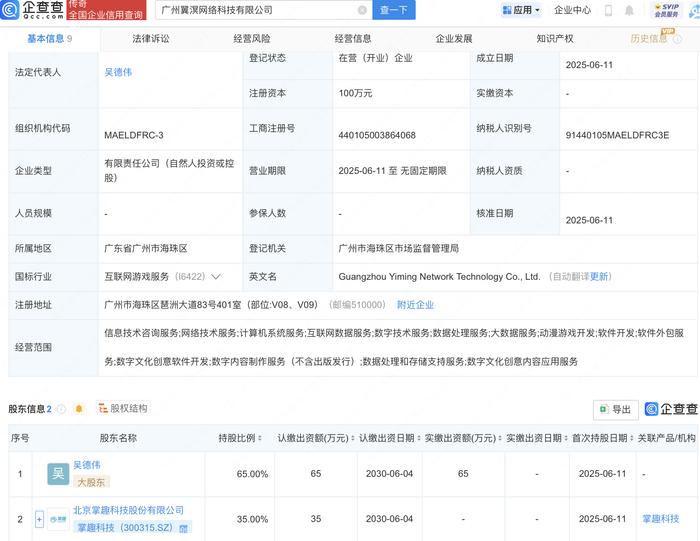Open 掌趣科技 related product link
The width and height of the screenshot is (700, 541).
point(661,519)
